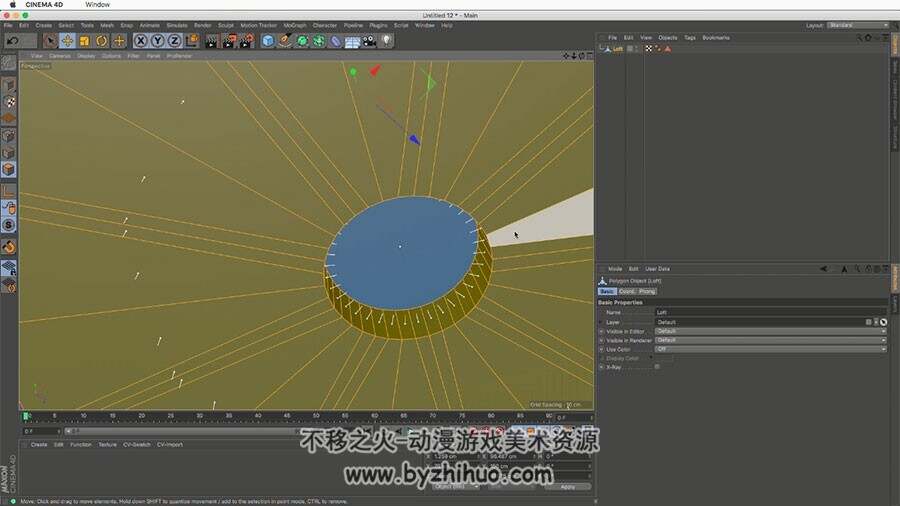Select the Loft object in Object Manager
The height and width of the screenshot is (506, 900).
tap(618, 49)
